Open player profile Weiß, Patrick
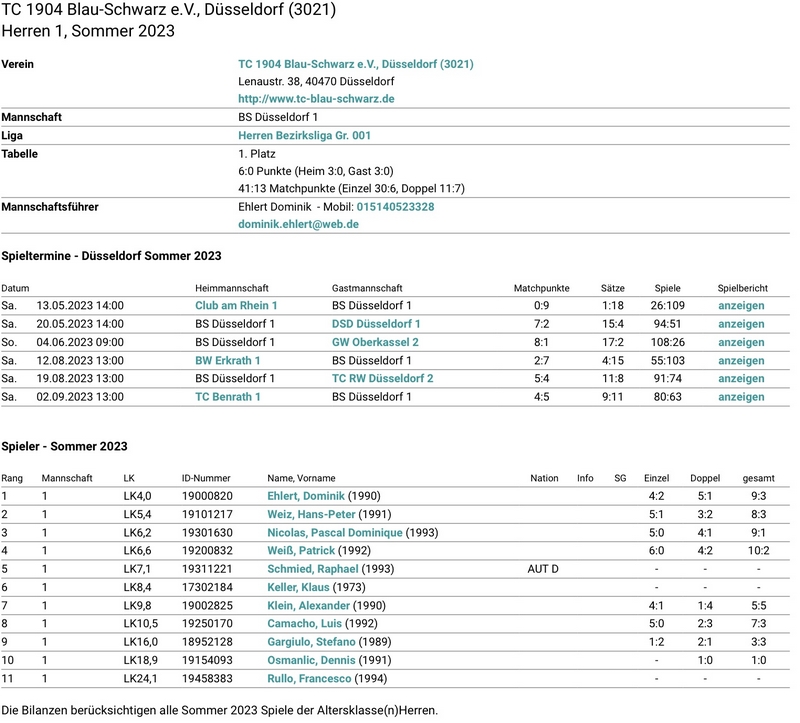Image resolution: width=800 pixels, height=723 pixels. (301, 551)
